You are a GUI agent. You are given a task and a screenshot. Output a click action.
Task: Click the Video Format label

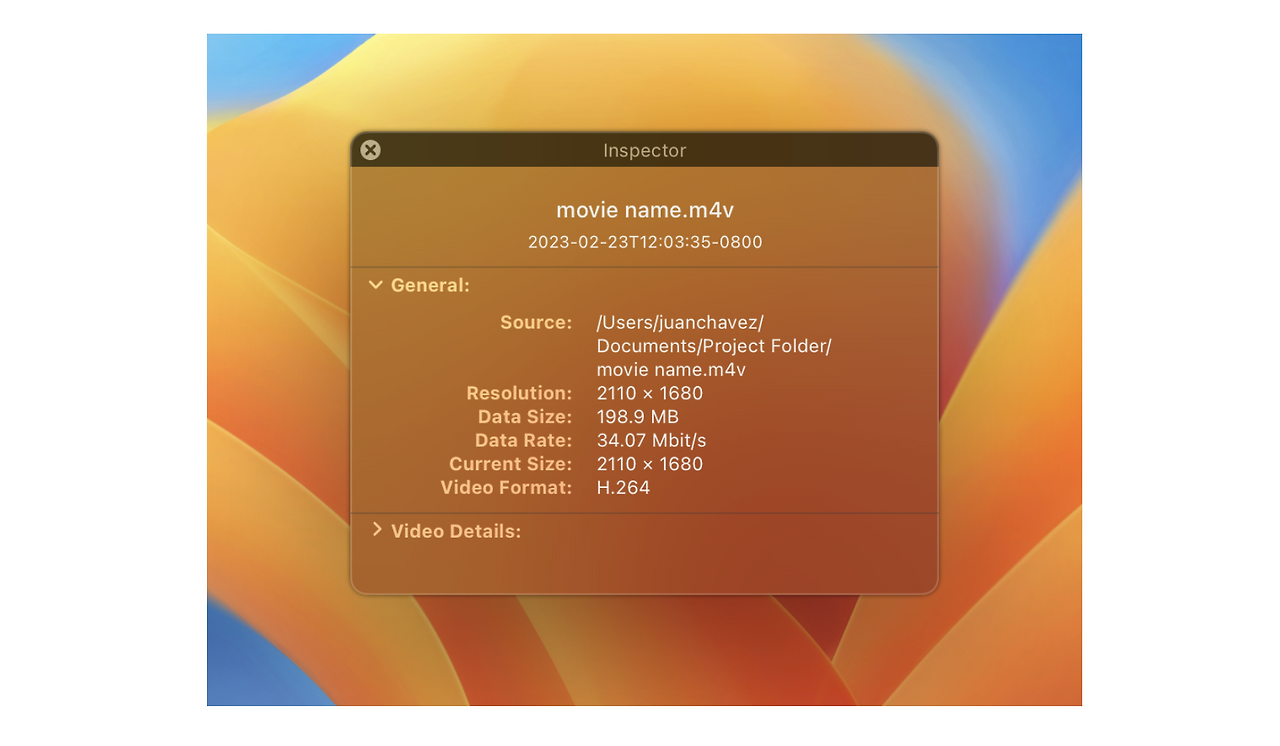point(507,488)
